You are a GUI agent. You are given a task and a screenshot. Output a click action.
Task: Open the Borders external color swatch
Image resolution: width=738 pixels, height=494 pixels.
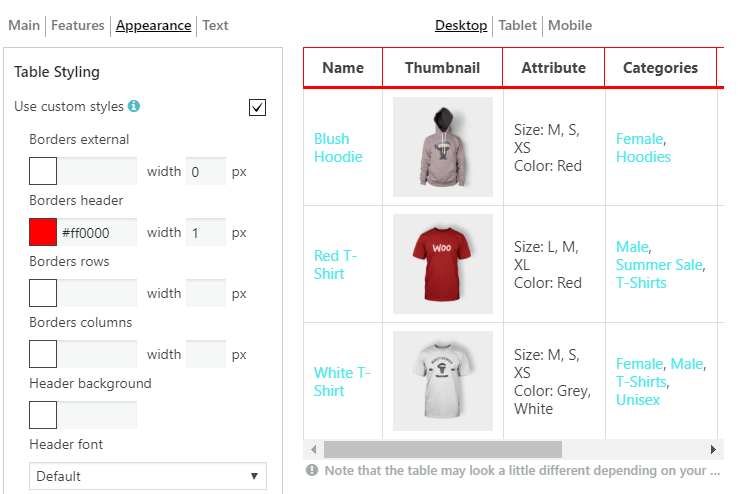pos(43,171)
